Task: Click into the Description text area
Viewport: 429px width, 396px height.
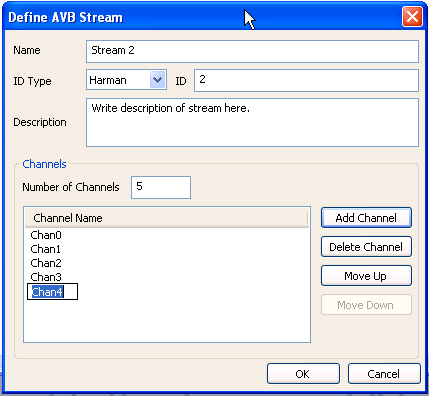Action: (x=252, y=122)
